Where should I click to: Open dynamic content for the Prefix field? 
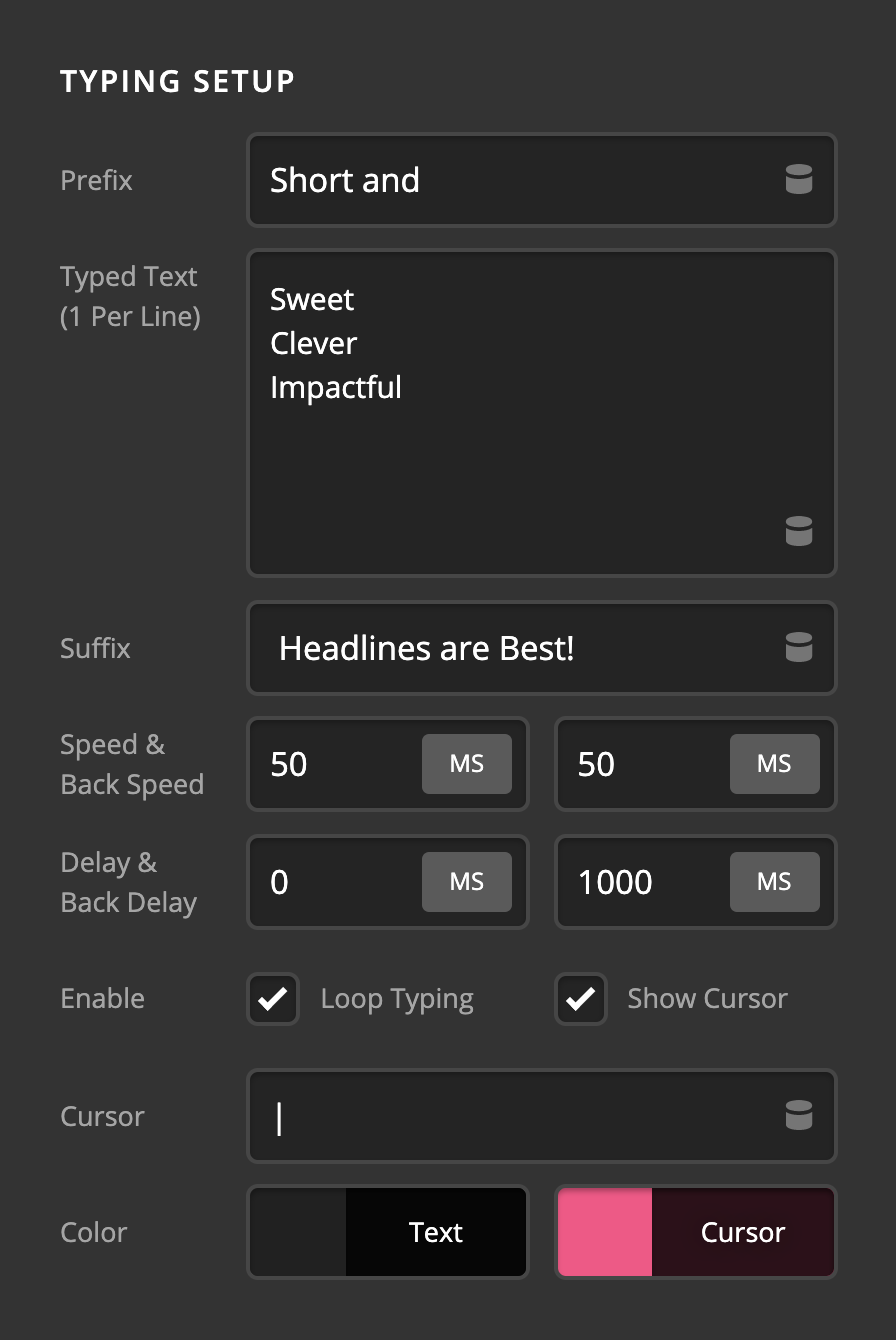pos(799,180)
